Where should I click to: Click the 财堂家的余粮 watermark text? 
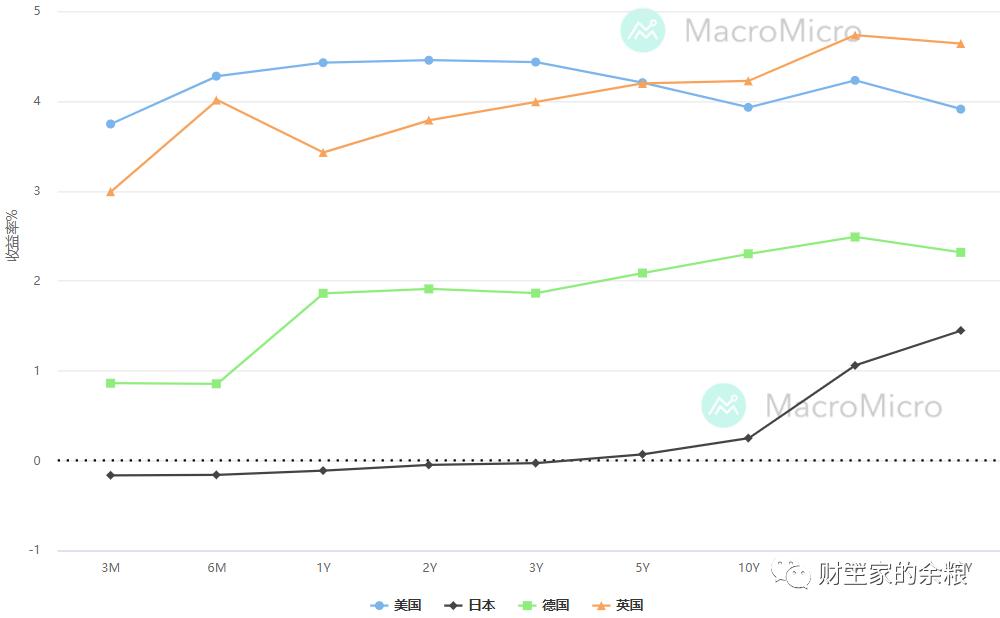(893, 573)
